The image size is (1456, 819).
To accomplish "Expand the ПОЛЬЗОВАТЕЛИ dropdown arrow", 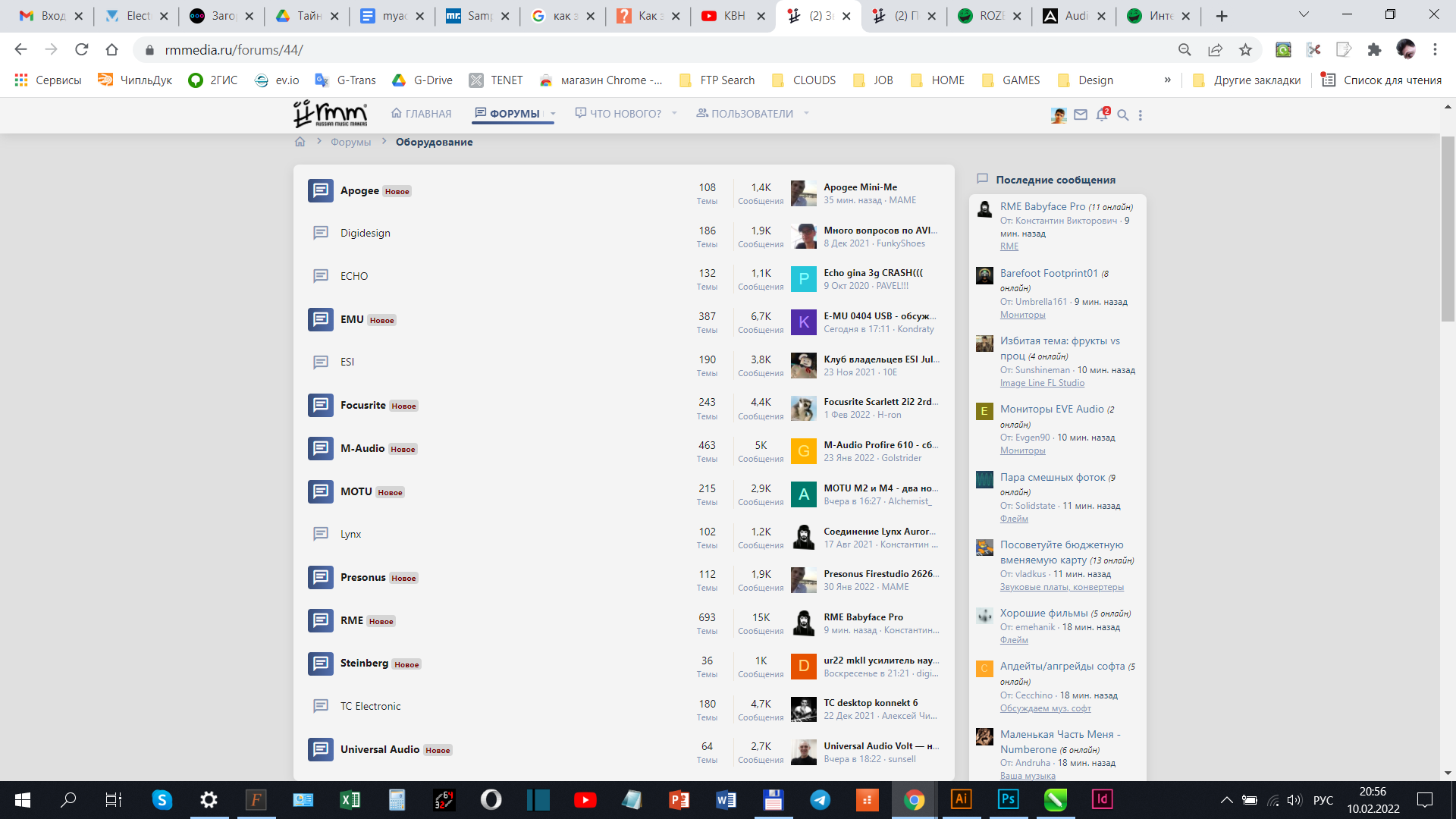I will pos(806,114).
